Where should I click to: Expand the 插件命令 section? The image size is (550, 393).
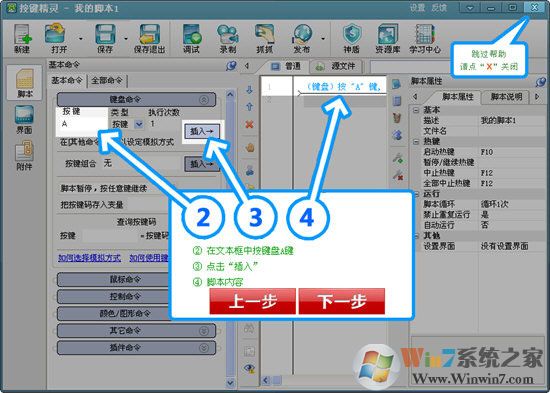203,348
